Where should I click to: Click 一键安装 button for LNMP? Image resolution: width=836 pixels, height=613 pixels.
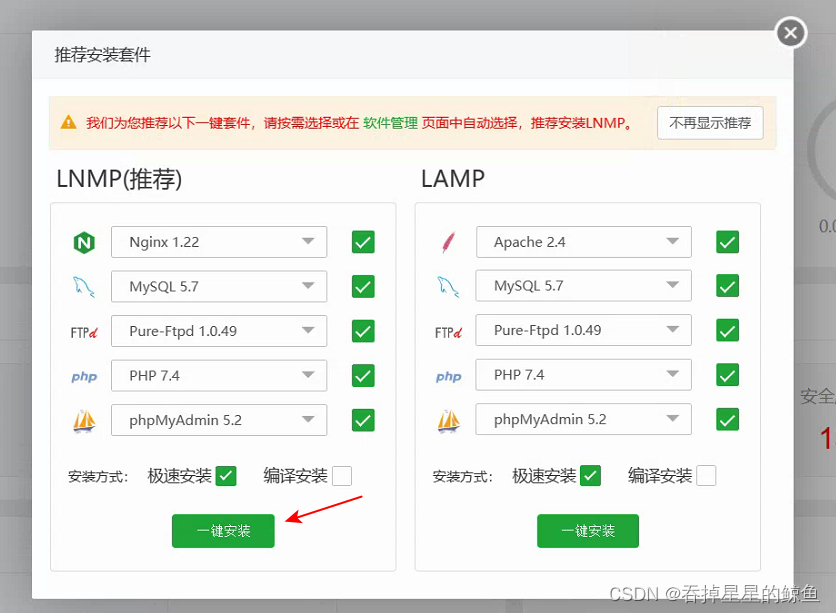point(223,531)
